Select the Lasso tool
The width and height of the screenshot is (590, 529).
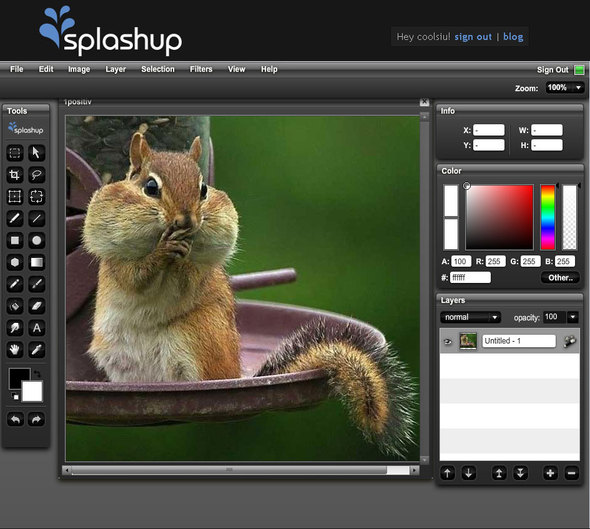(36, 175)
